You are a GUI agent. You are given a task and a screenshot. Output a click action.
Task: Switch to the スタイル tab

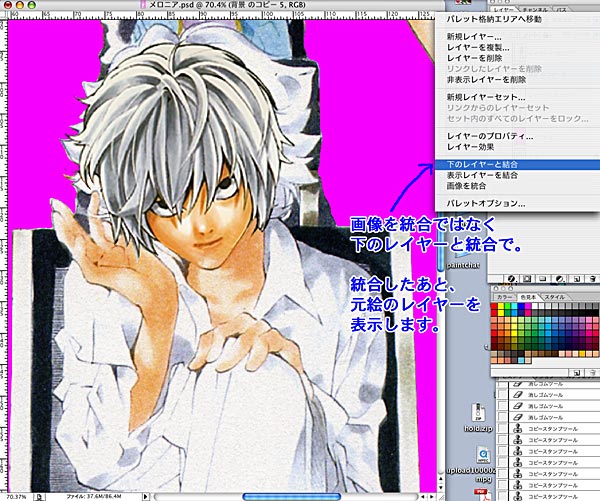(555, 297)
